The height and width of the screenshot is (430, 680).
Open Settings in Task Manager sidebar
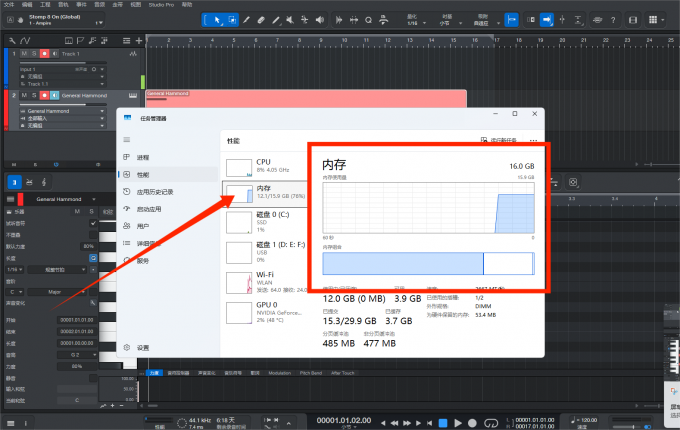(168, 348)
